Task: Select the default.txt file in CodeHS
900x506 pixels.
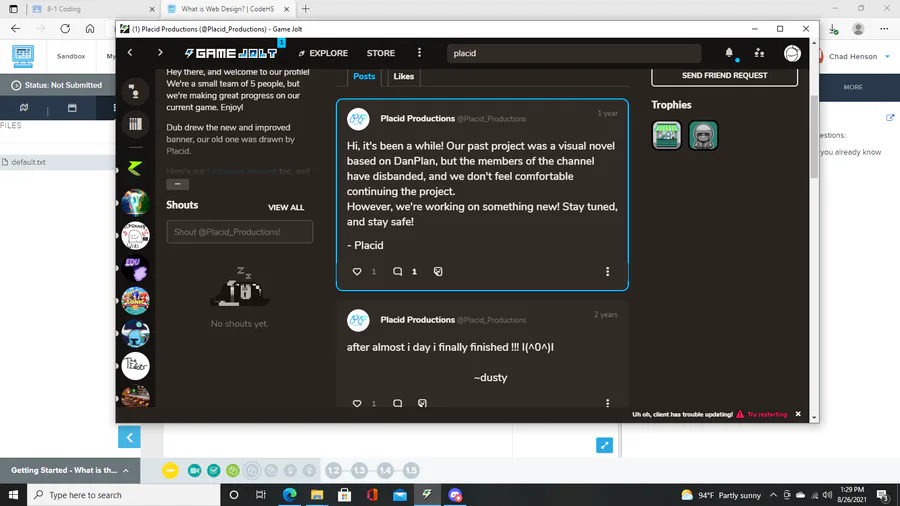Action: pyautogui.click(x=28, y=162)
